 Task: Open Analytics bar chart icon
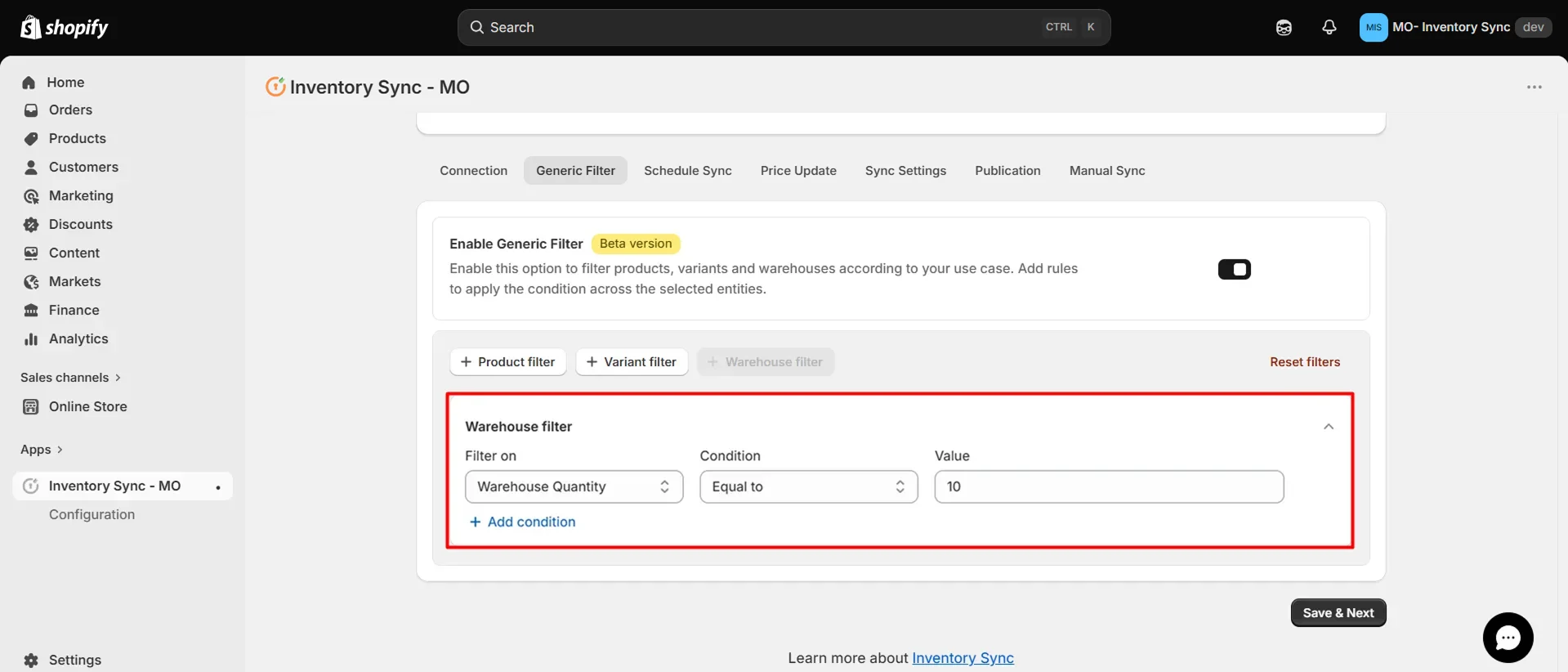pyautogui.click(x=31, y=339)
